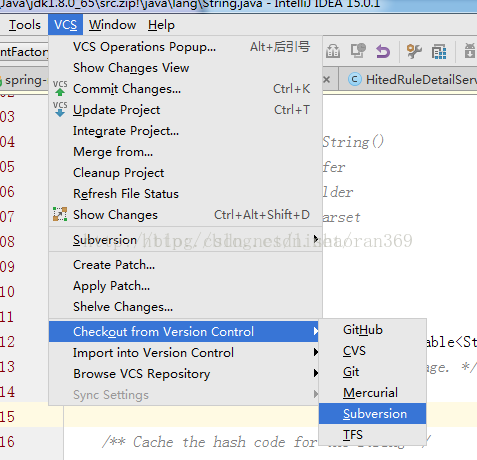Open the Window menu
Image resolution: width=477 pixels, height=460 pixels.
[112, 25]
